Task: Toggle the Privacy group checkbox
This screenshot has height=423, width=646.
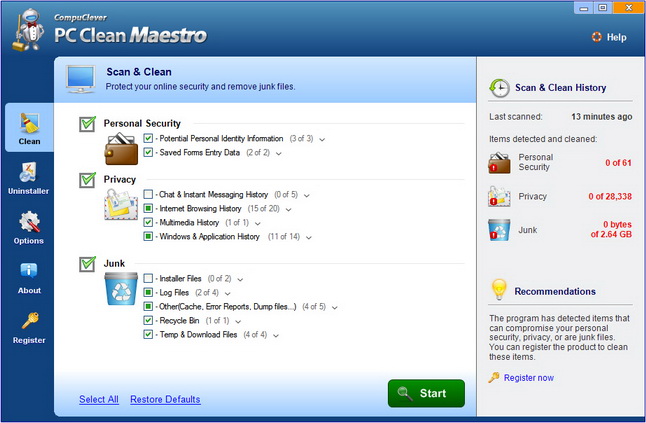Action: point(87,180)
